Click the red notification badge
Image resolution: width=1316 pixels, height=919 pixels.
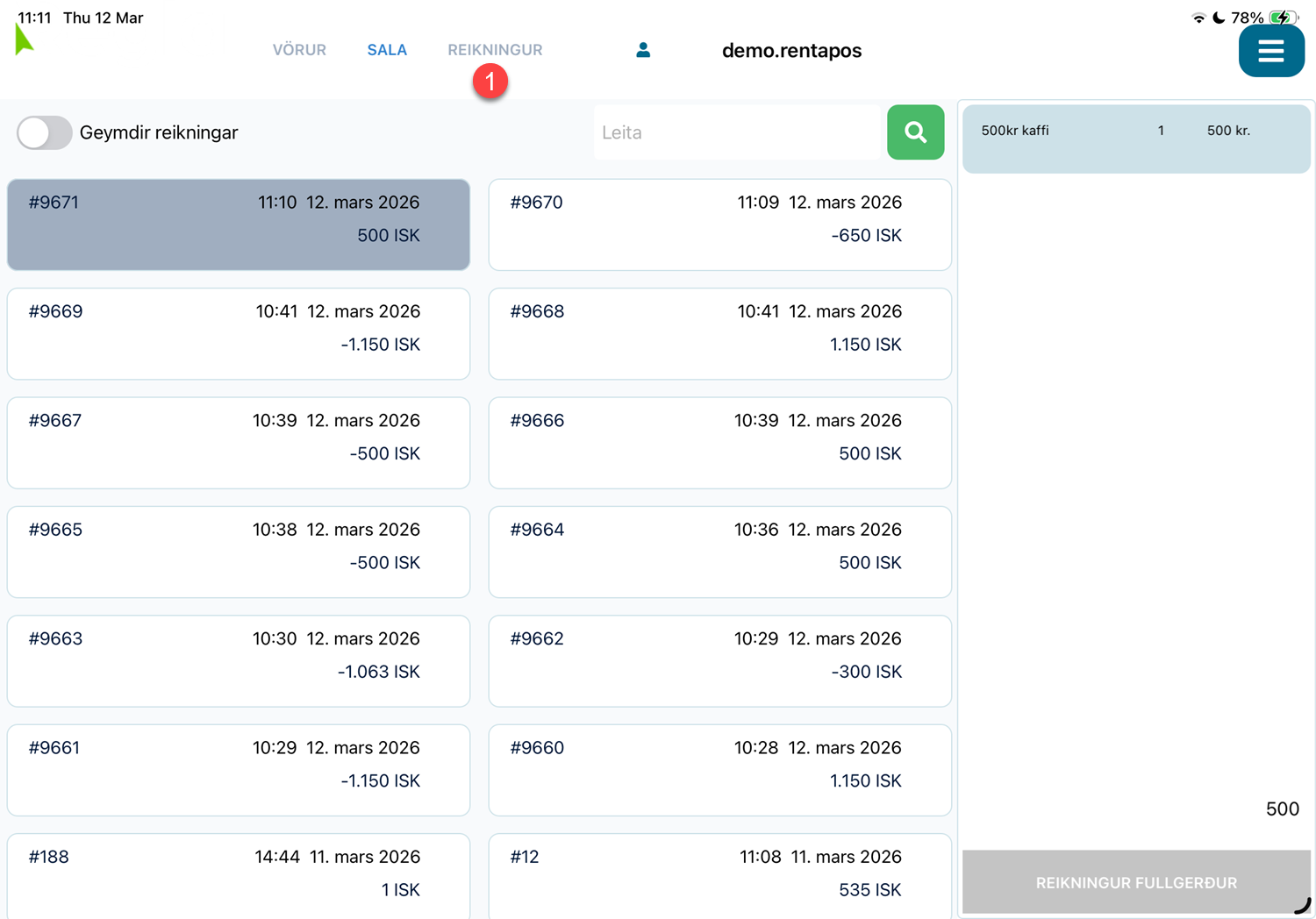(490, 82)
